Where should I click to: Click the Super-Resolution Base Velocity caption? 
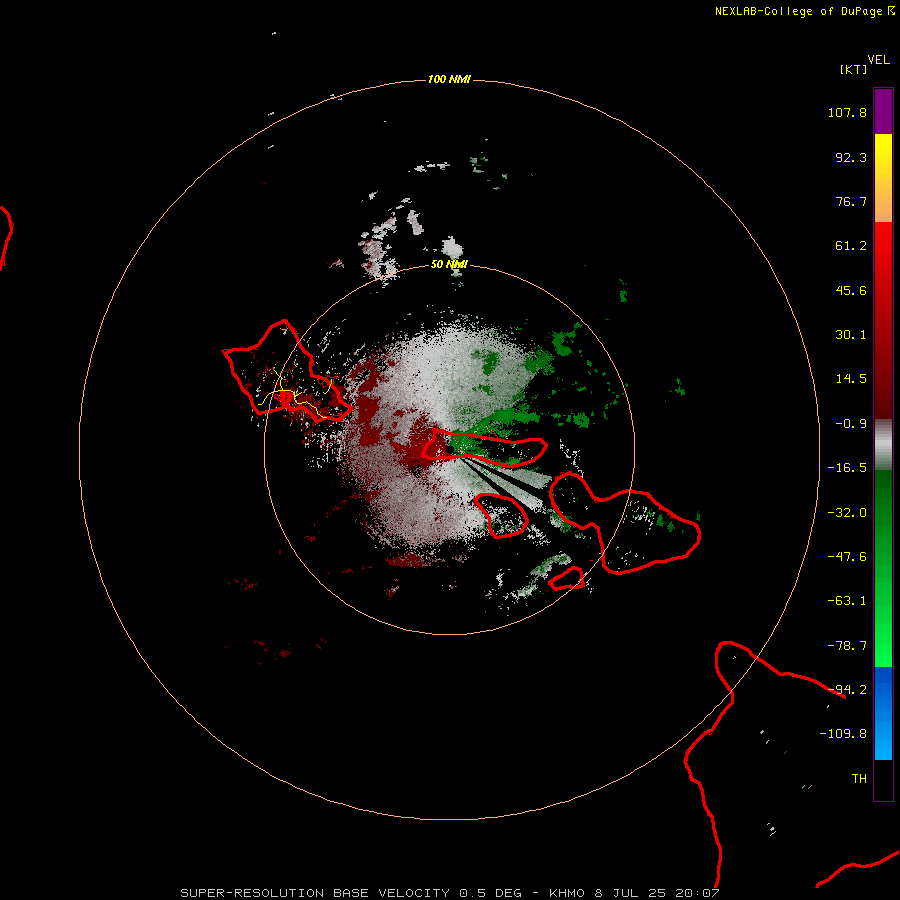[x=450, y=893]
